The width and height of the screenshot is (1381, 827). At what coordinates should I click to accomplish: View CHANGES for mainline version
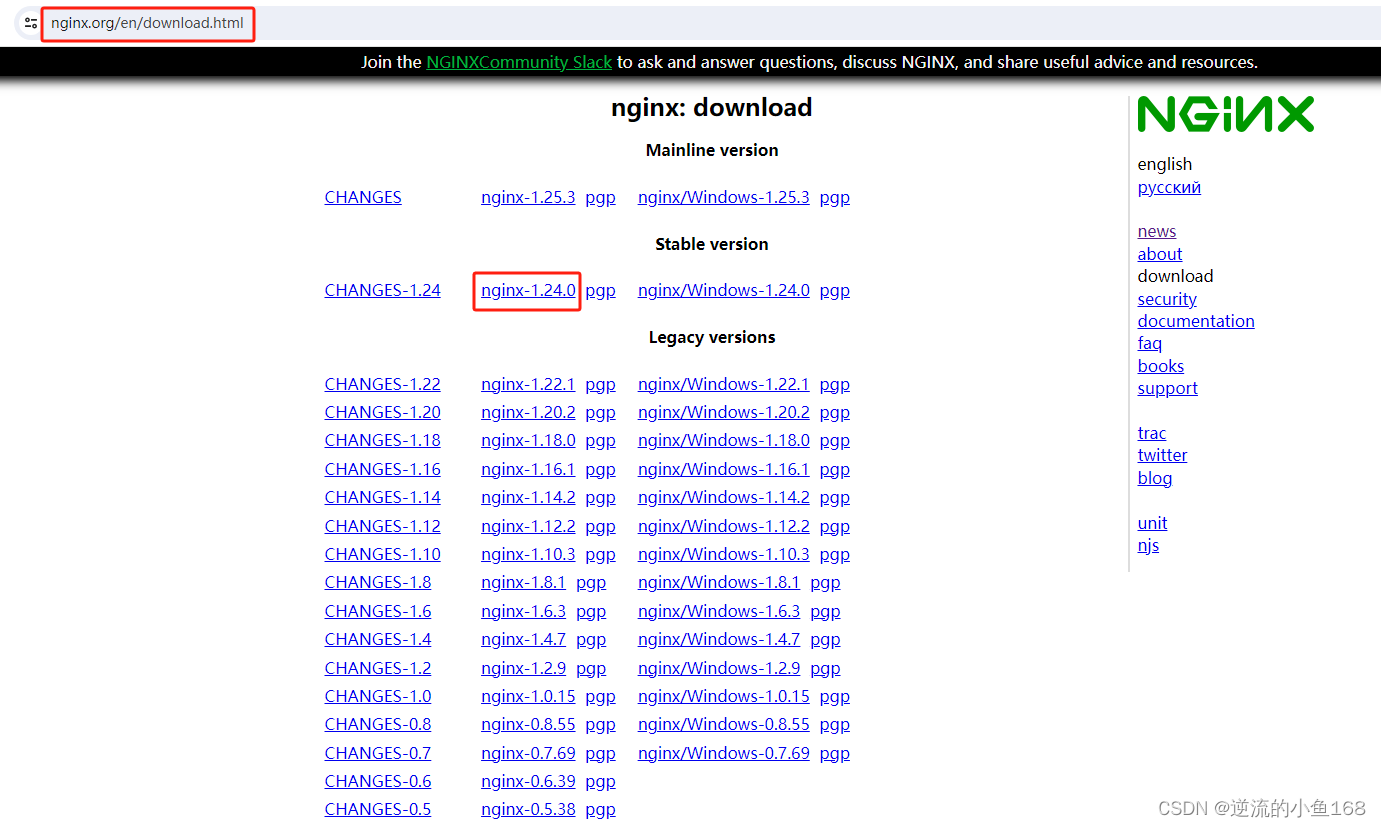click(x=362, y=197)
